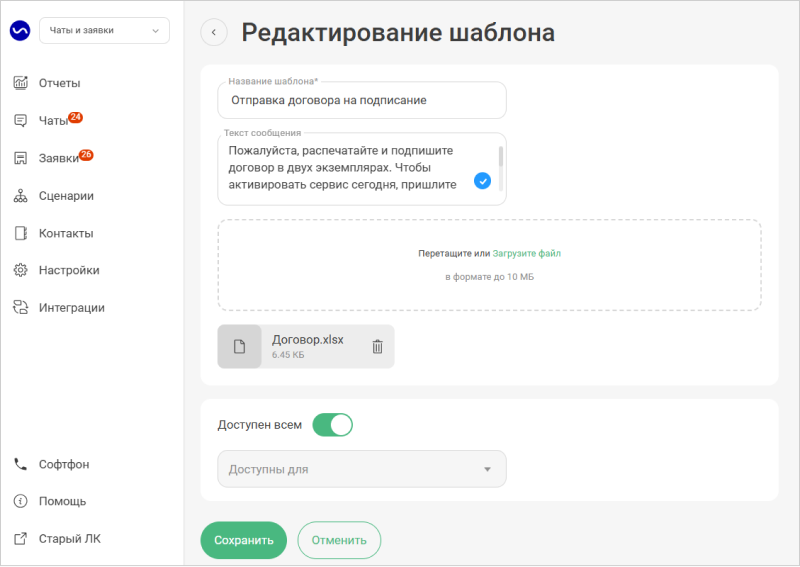Screen dimensions: 800x567
Task: Open Сценарии via its flow icon
Action: 20,196
